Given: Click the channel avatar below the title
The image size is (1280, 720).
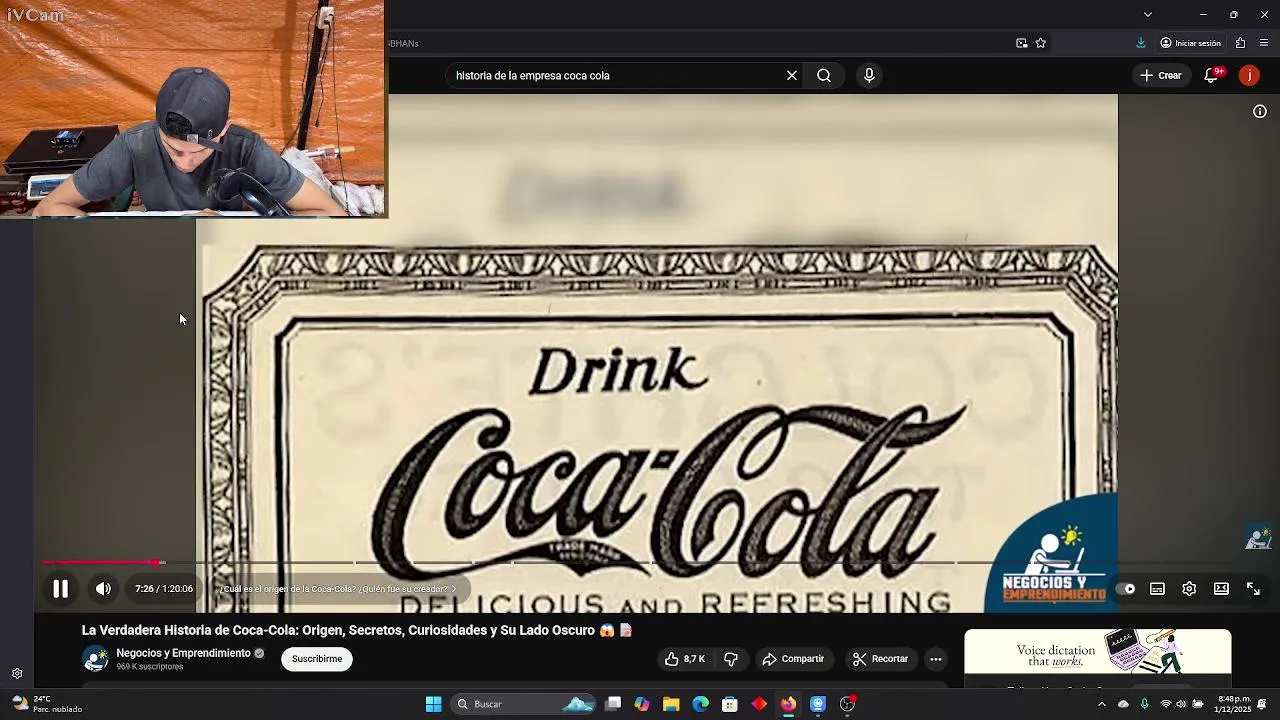Looking at the screenshot, I should click(95, 659).
